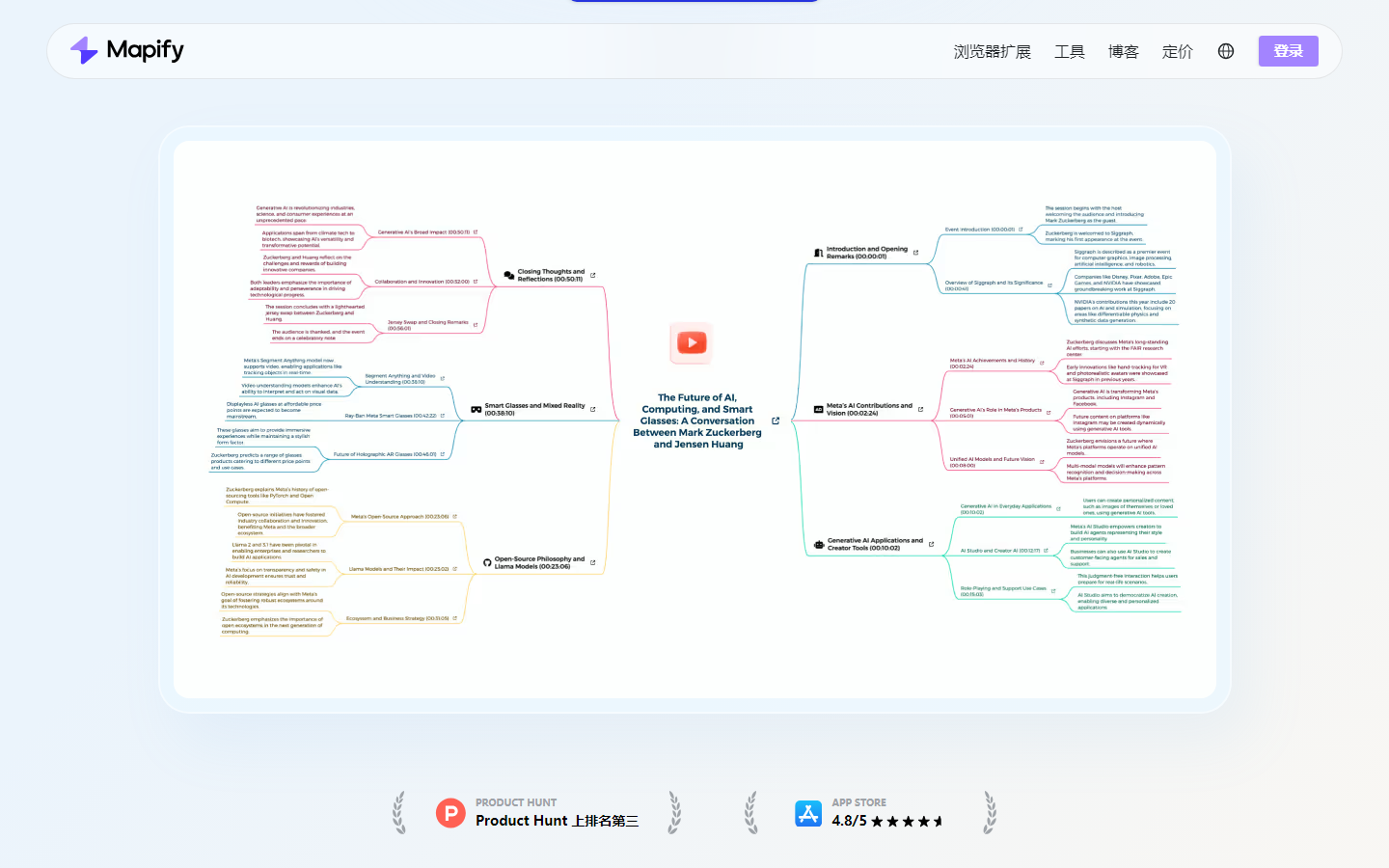Click the 'Llama Models and Their Impact' subnode
The height and width of the screenshot is (868, 1389).
[398, 569]
